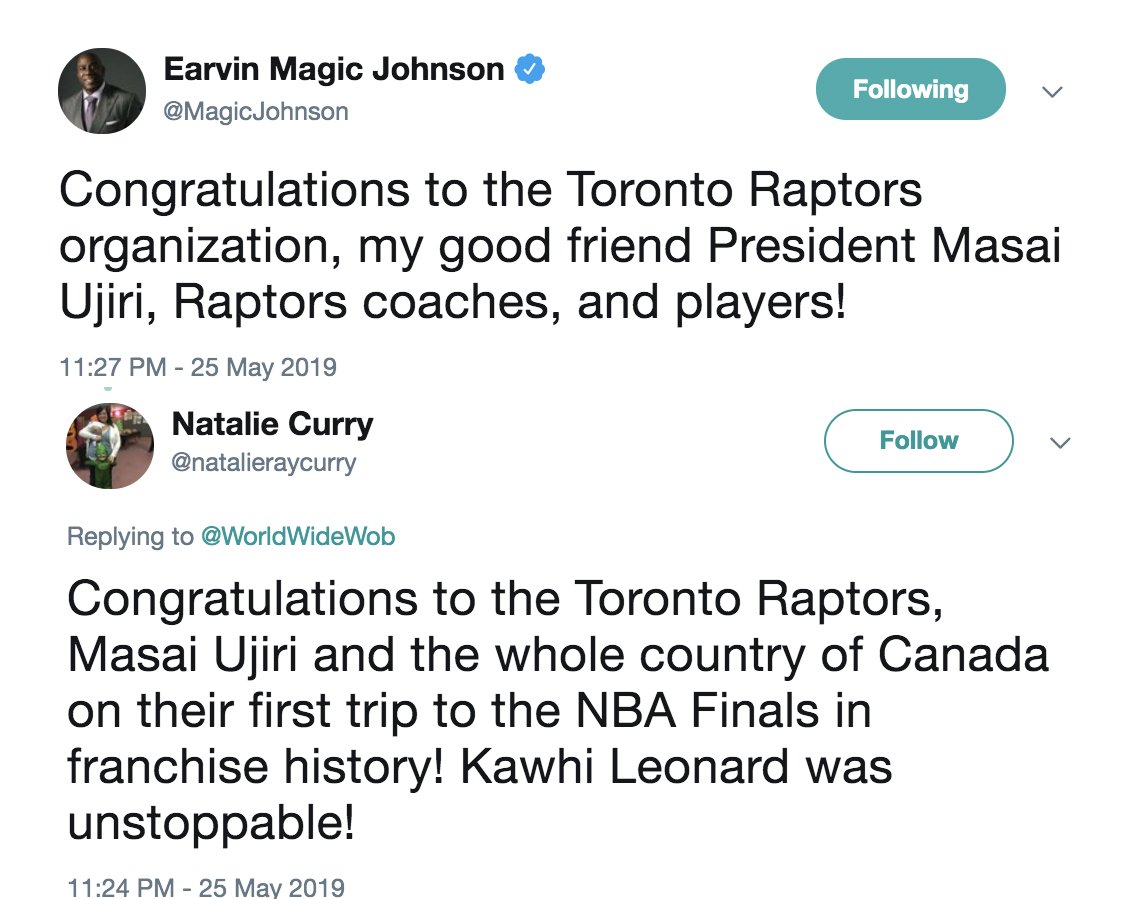Visit the @MagicJohnson handle
The height and width of the screenshot is (899, 1132).
[x=256, y=112]
